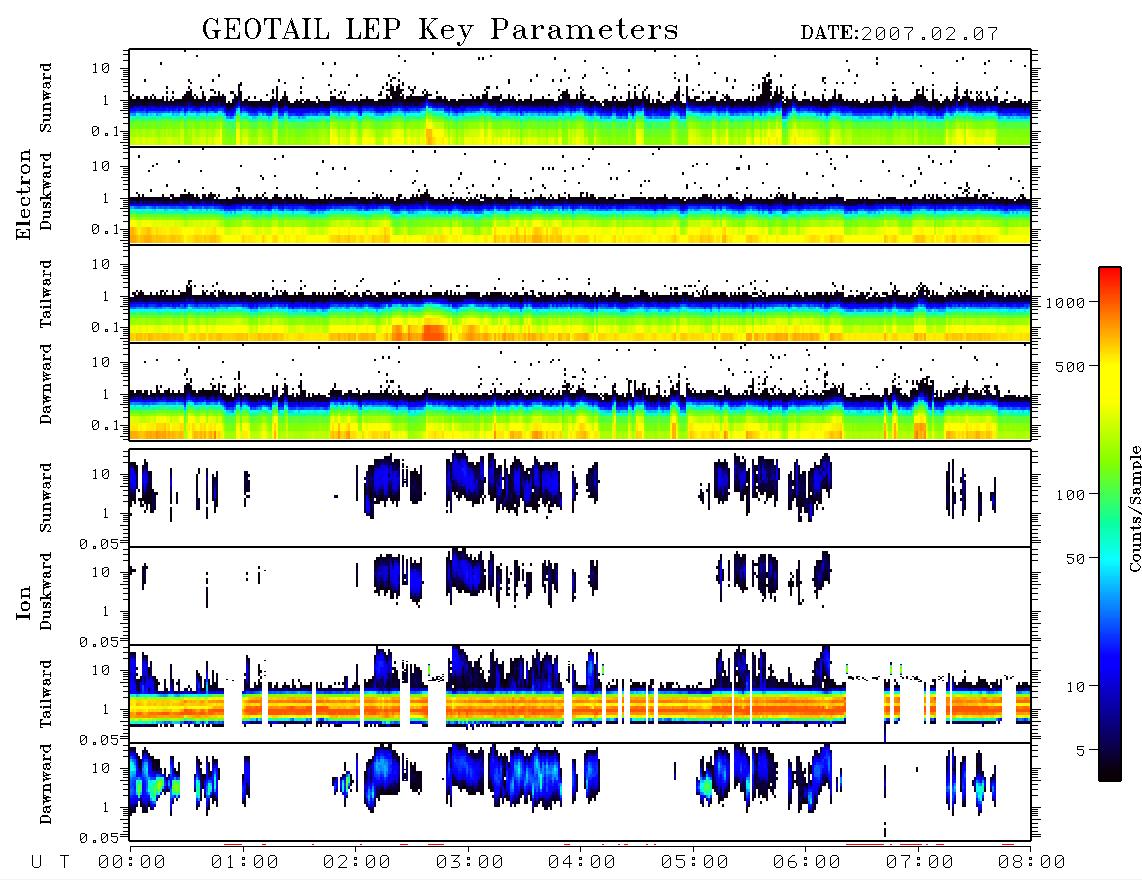Click the Ion Sunward spectrogram panel
Image resolution: width=1142 pixels, height=880 pixels.
(580, 498)
